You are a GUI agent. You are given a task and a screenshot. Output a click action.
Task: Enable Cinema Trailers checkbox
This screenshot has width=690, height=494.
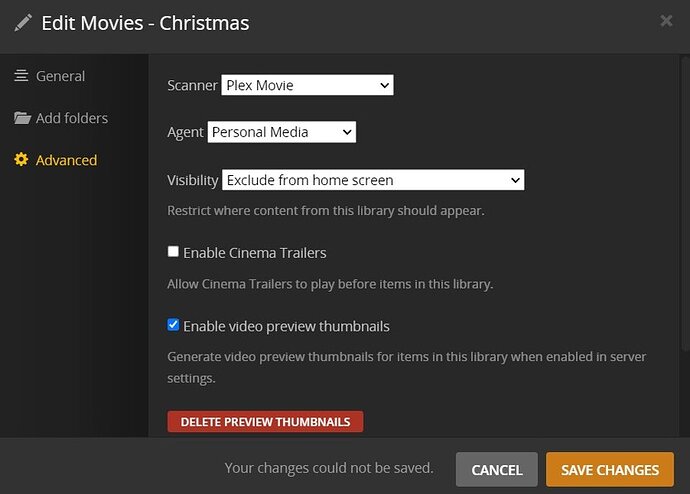click(x=173, y=251)
